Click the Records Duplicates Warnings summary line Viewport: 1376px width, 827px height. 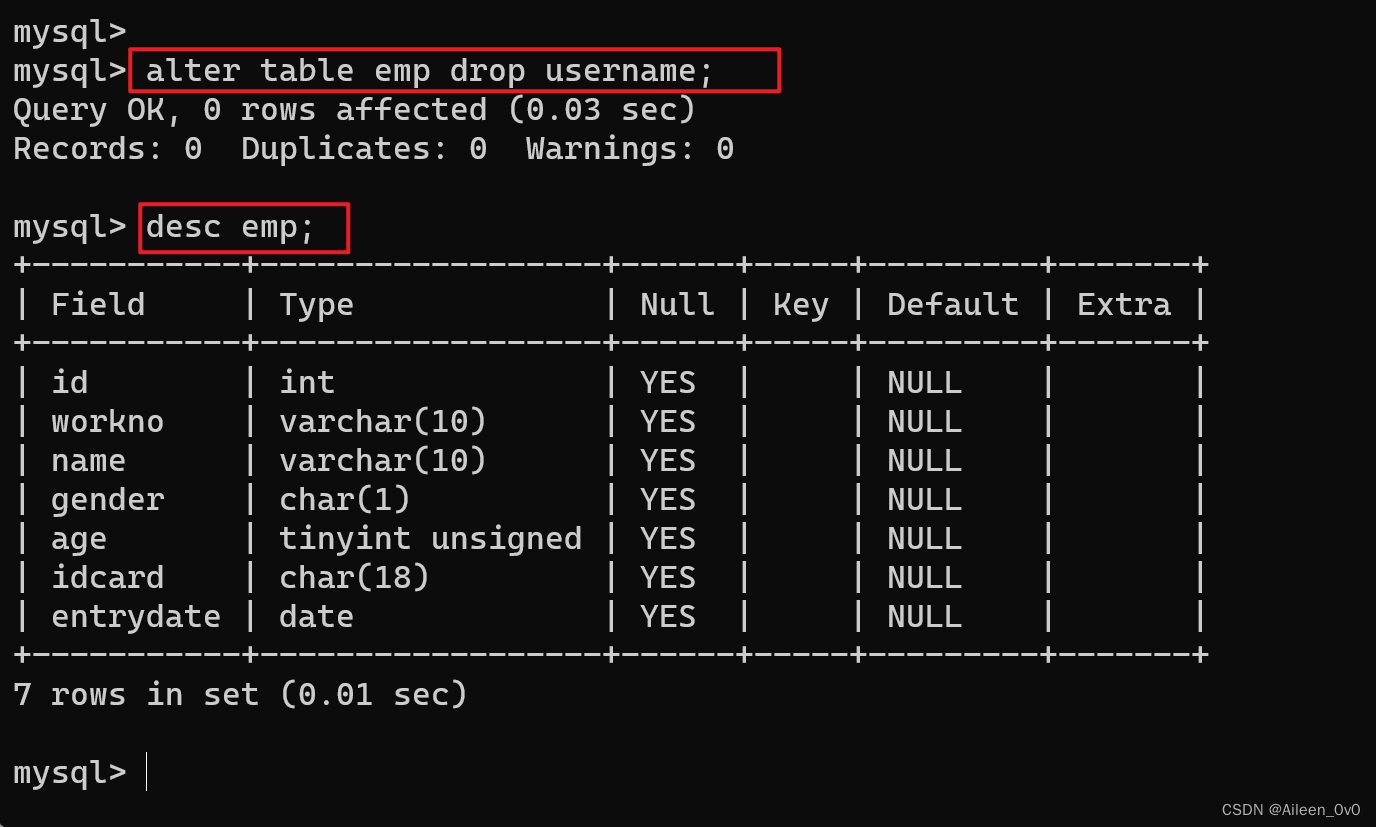pos(373,149)
